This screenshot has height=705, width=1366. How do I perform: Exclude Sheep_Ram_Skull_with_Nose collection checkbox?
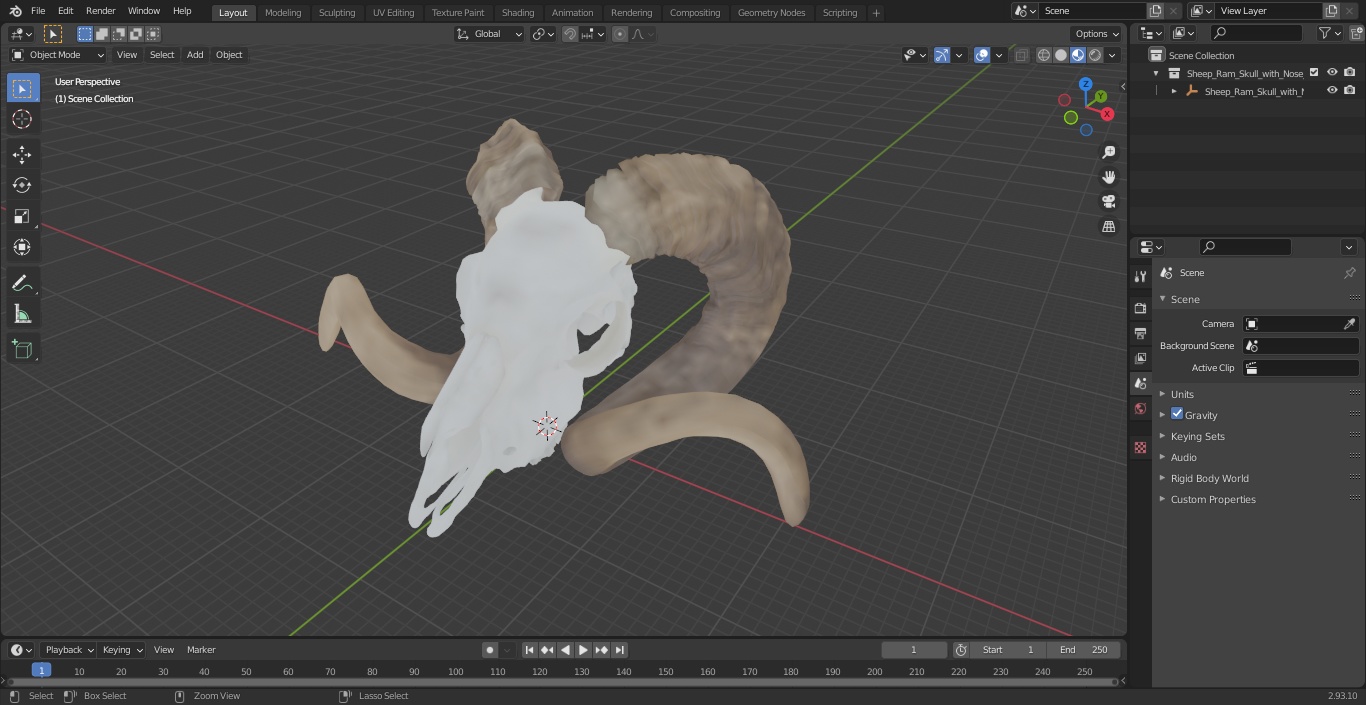[x=1314, y=72]
